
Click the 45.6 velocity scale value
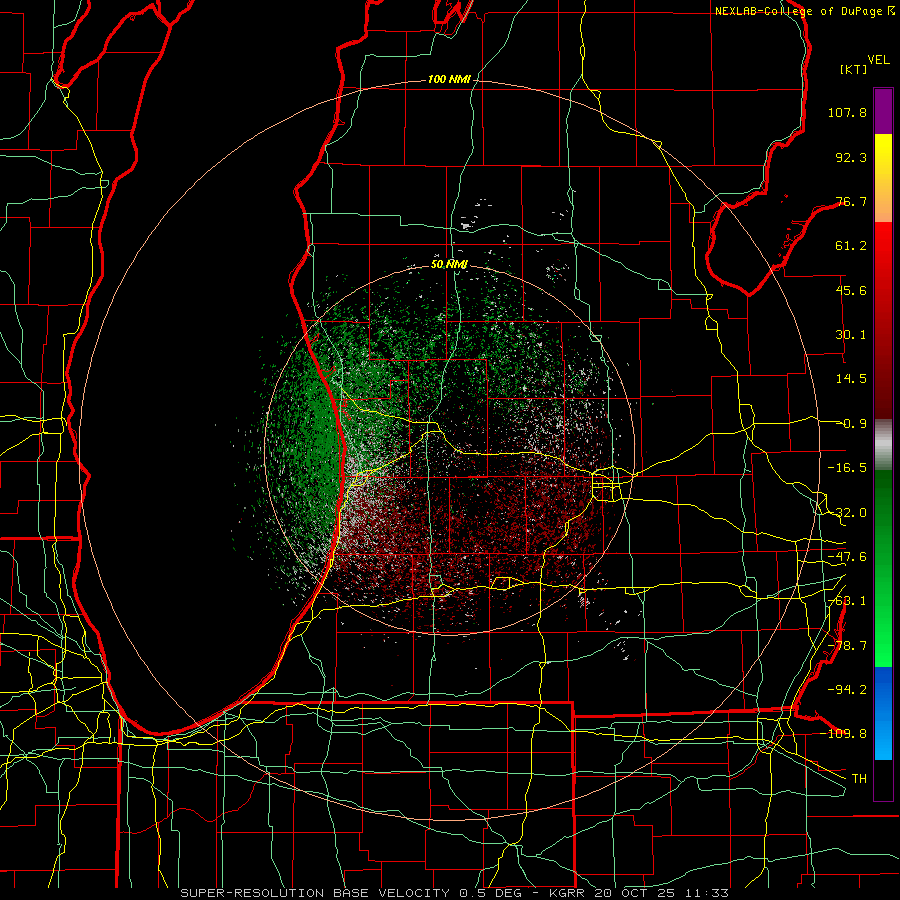(851, 290)
